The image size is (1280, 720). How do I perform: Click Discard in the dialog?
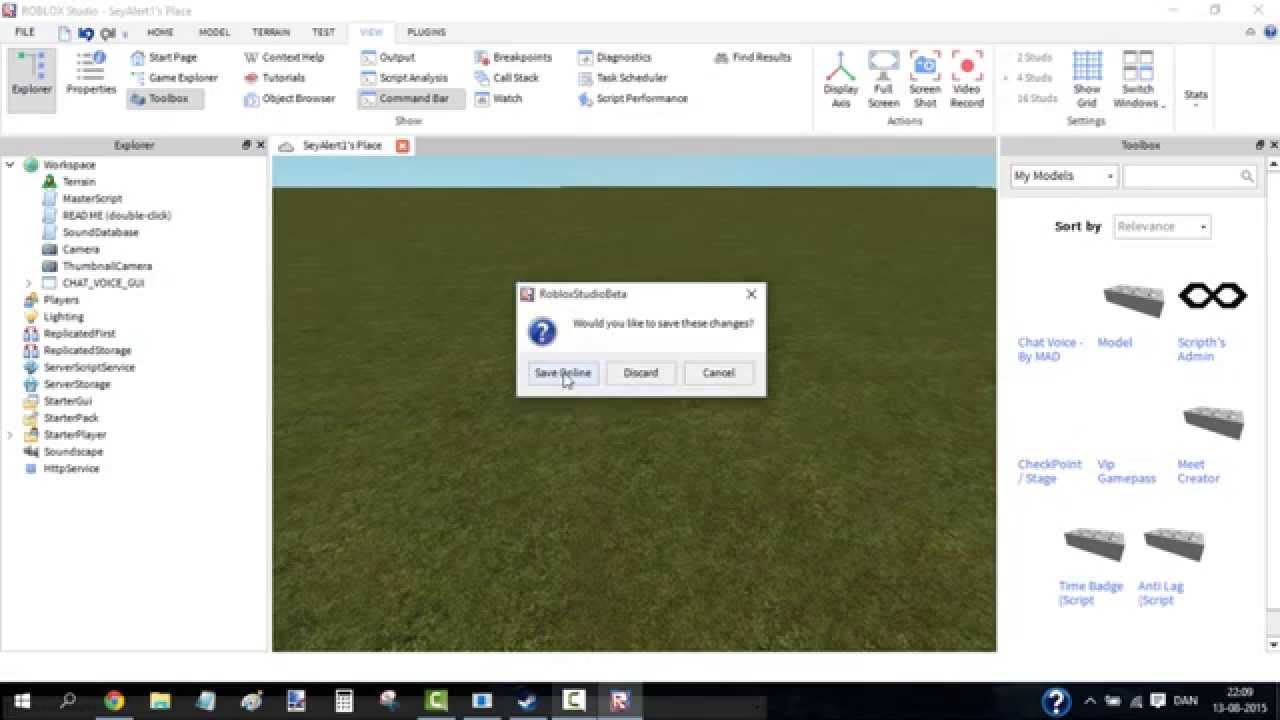click(641, 373)
